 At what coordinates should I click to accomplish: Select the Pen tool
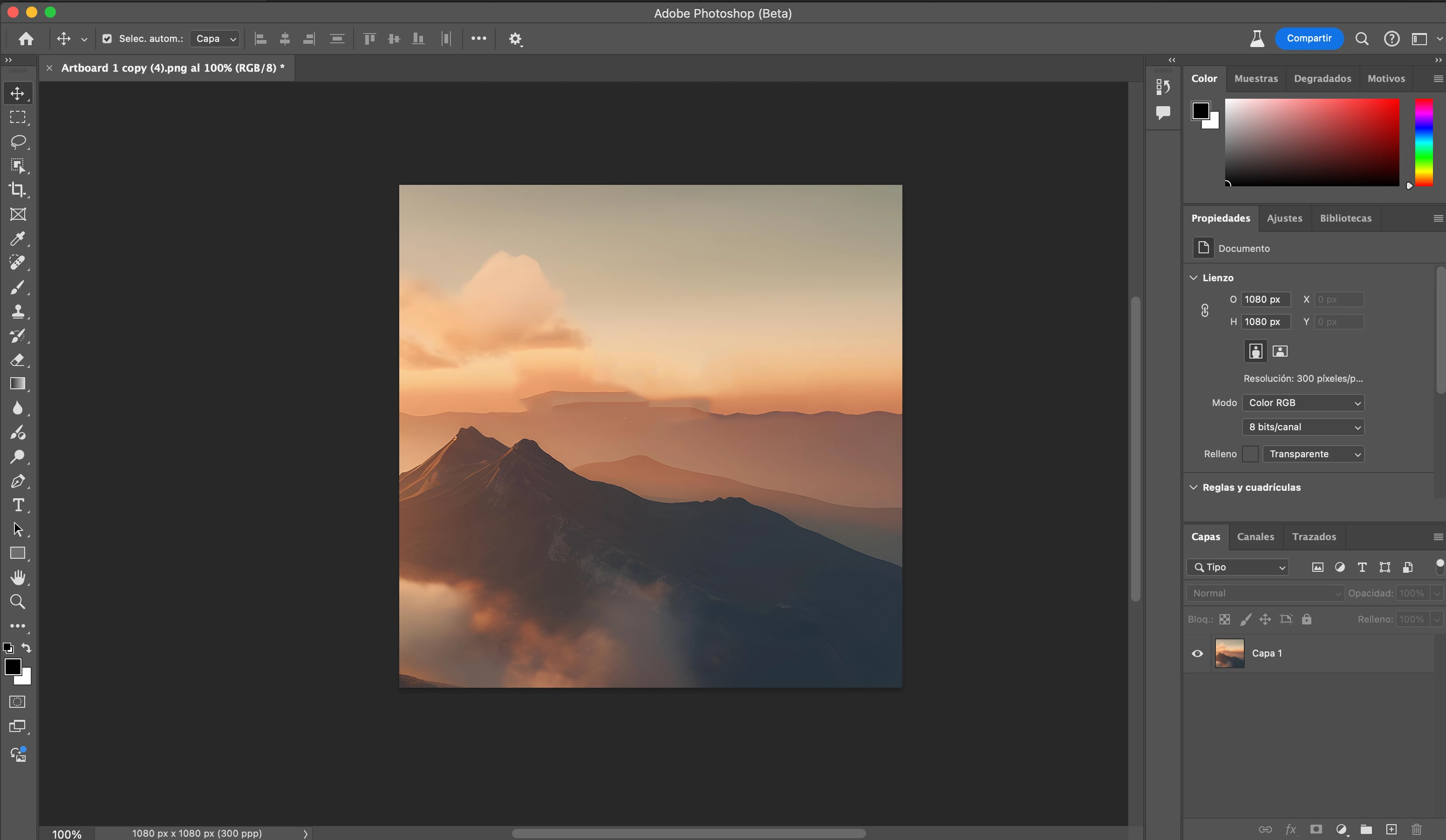(18, 481)
